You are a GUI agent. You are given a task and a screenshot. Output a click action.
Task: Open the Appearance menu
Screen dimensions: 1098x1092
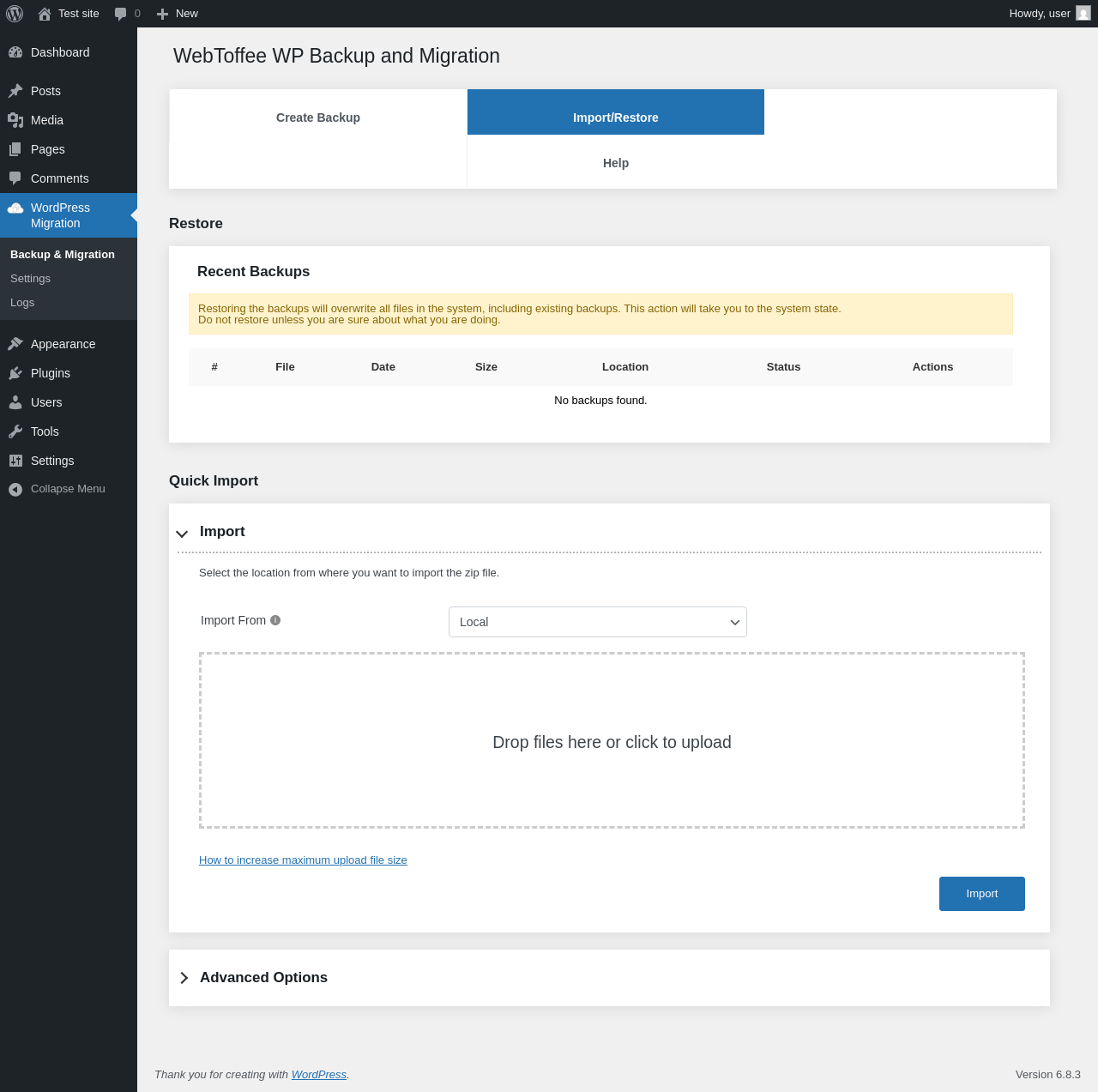(x=69, y=344)
